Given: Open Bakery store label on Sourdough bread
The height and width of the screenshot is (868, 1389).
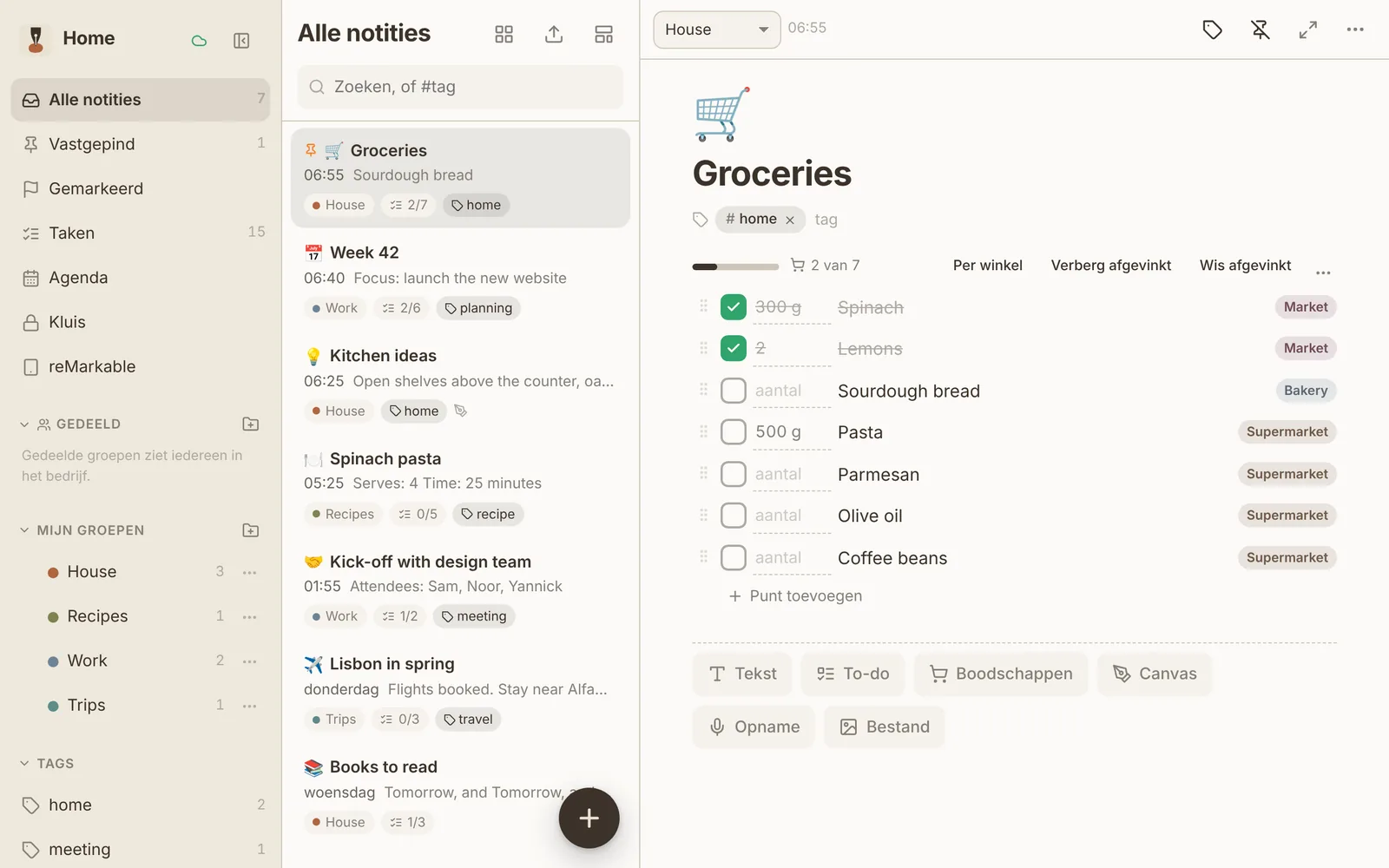Looking at the screenshot, I should tap(1305, 391).
